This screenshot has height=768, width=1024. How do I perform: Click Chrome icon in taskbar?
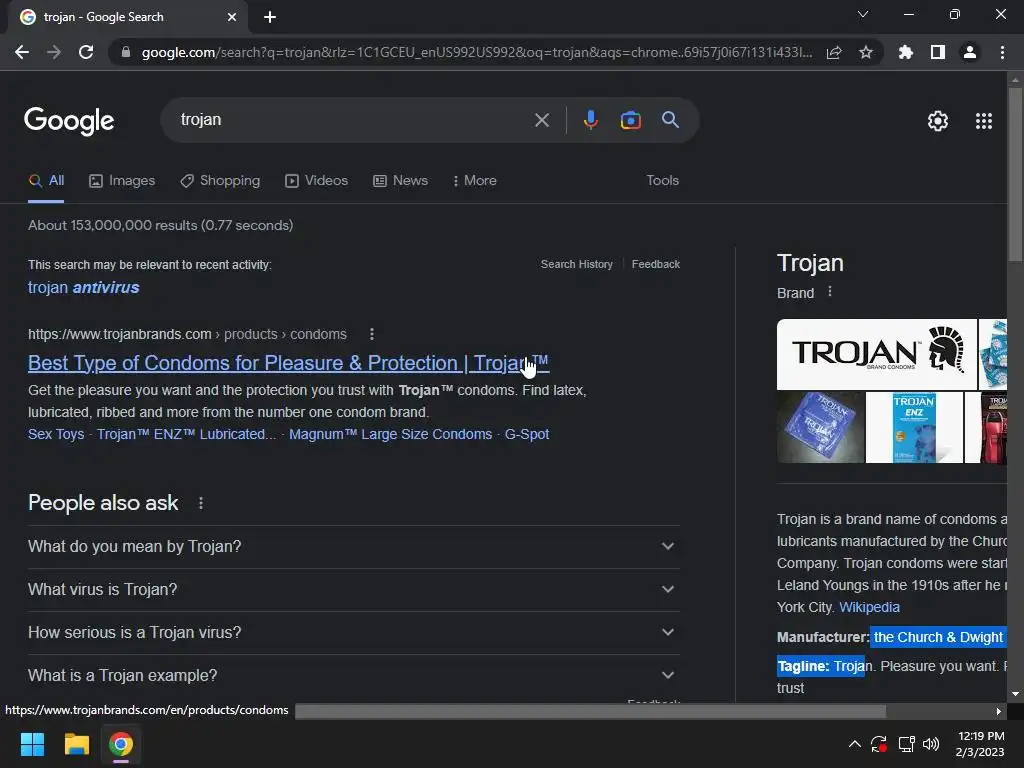pyautogui.click(x=120, y=744)
